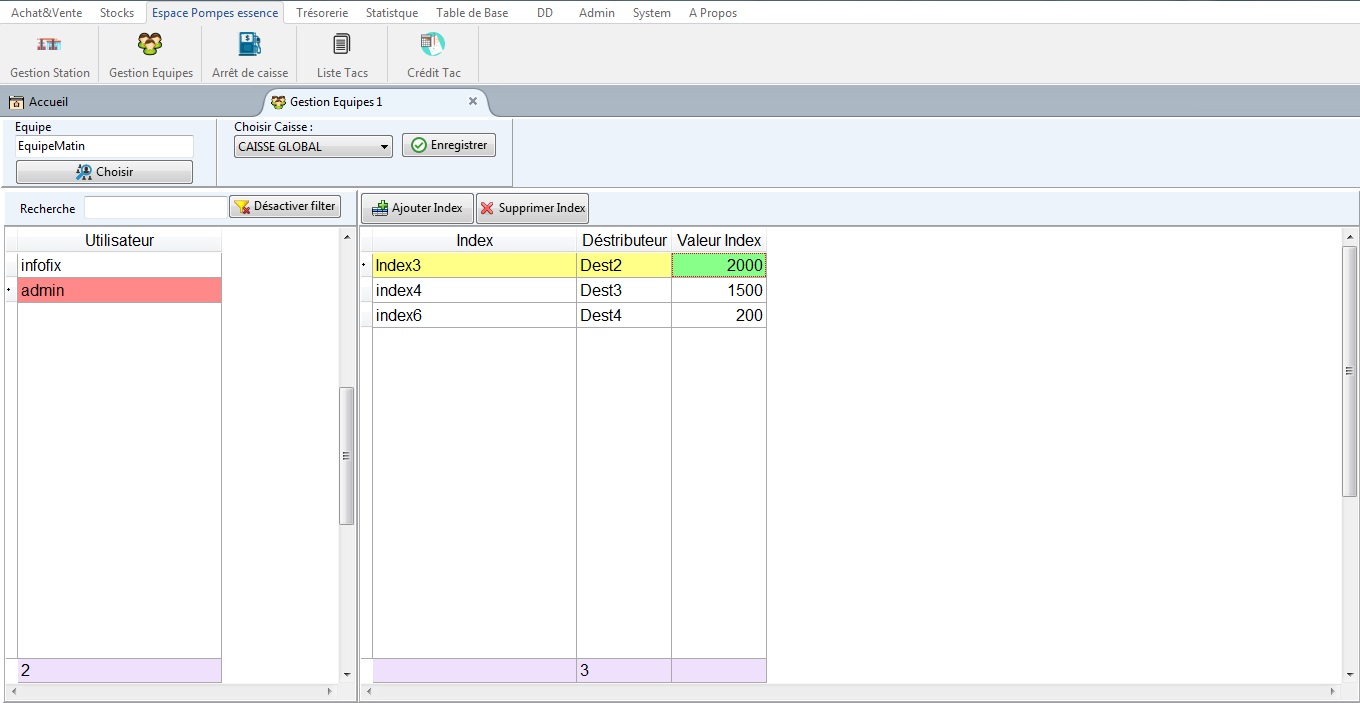Click Ajouter Index button
The width and height of the screenshot is (1360, 703).
point(417,208)
